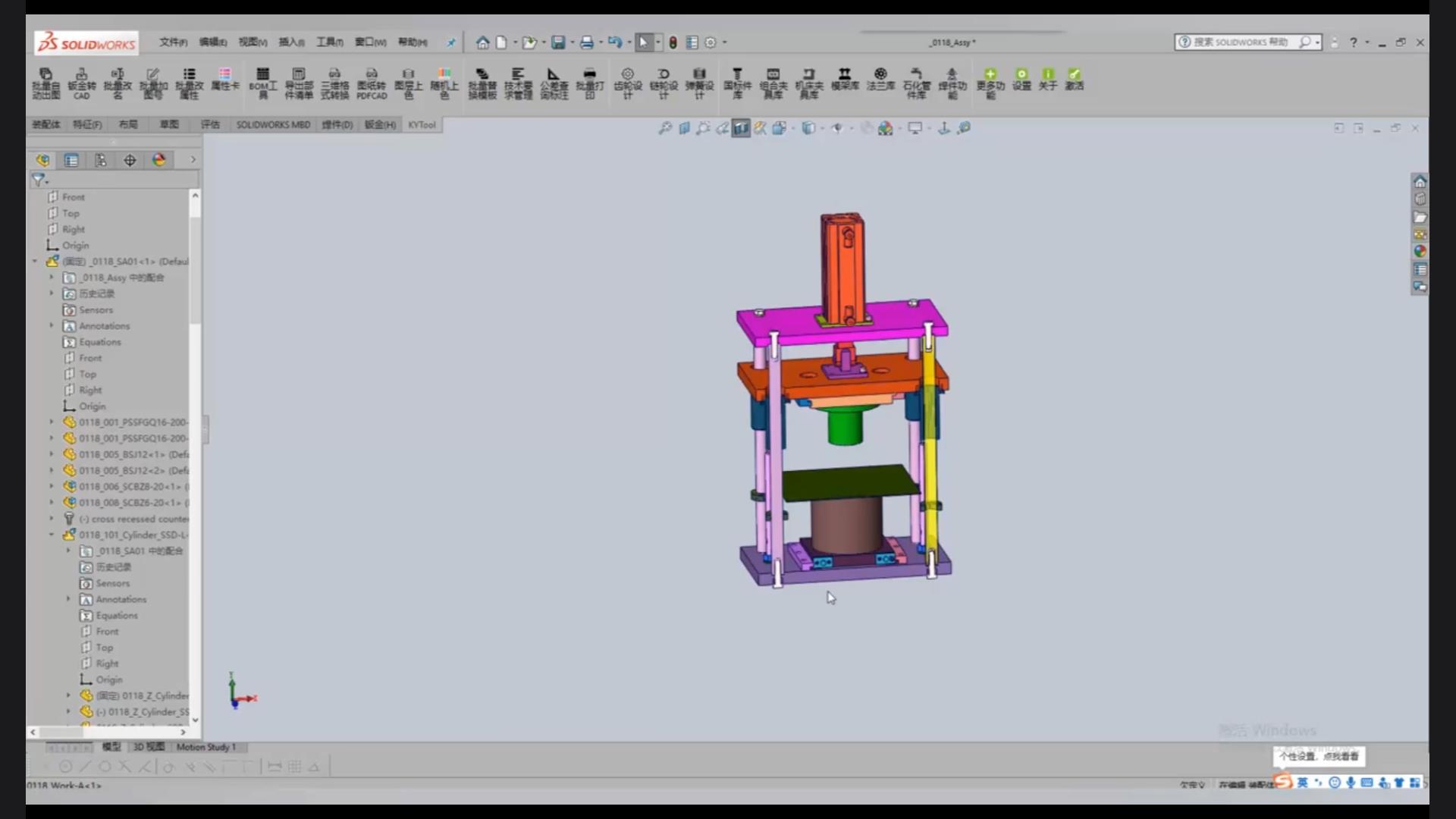Open 国标件库 standard parts library
This screenshot has height=819, width=1456.
737,83
